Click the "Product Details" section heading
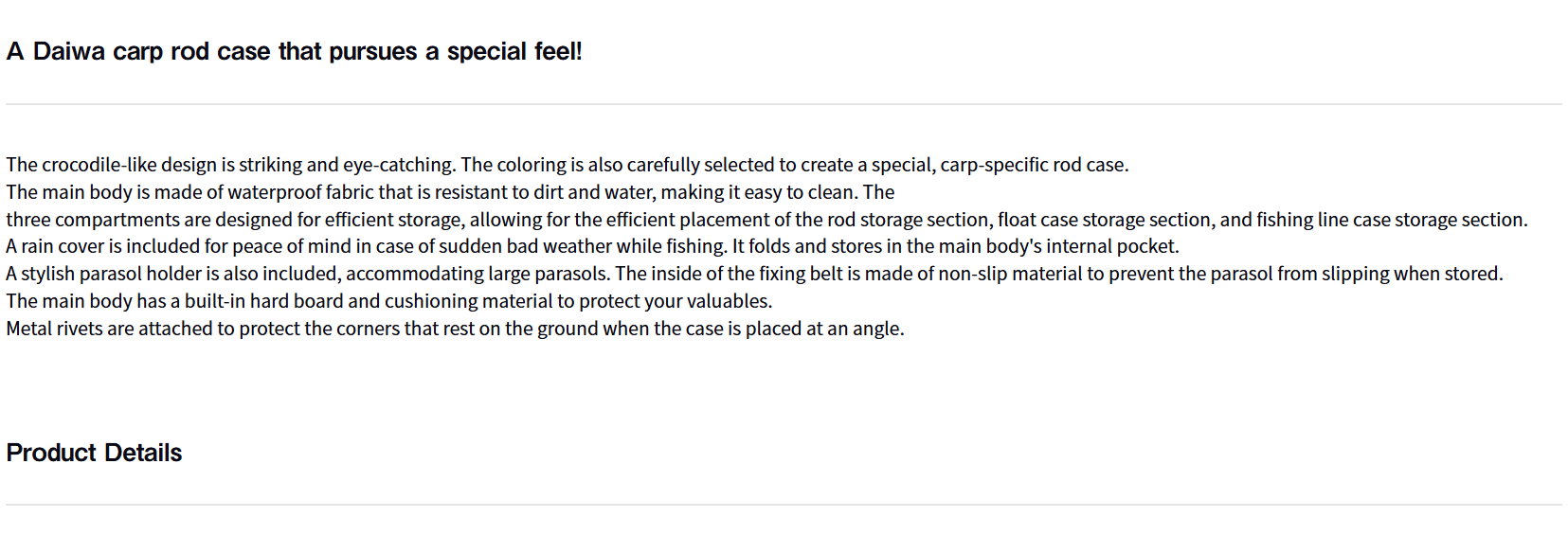The width and height of the screenshot is (1568, 535). pos(94,453)
